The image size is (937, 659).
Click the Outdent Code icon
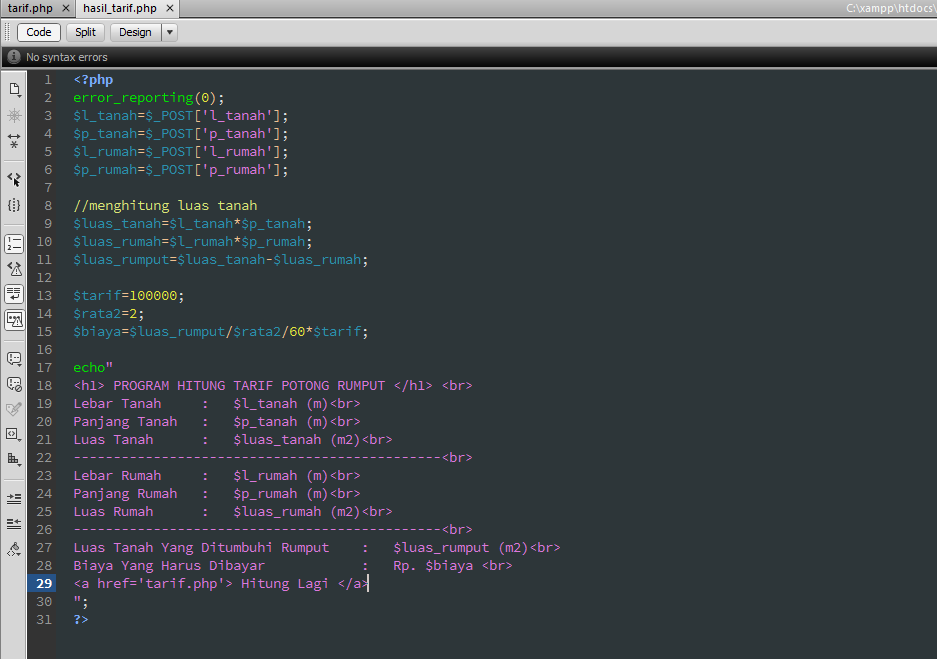14,523
